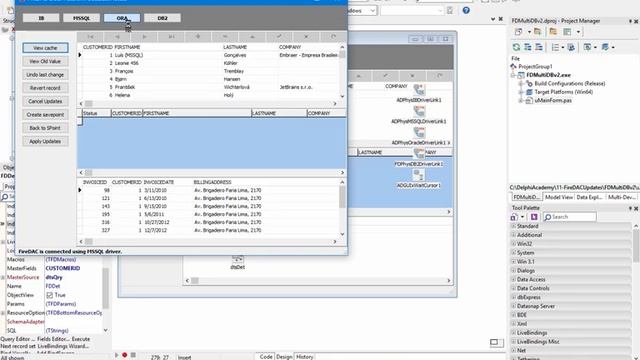Viewport: 640px width, 360px height.
Task: Click the macro play button in status bar
Action: click(116, 355)
